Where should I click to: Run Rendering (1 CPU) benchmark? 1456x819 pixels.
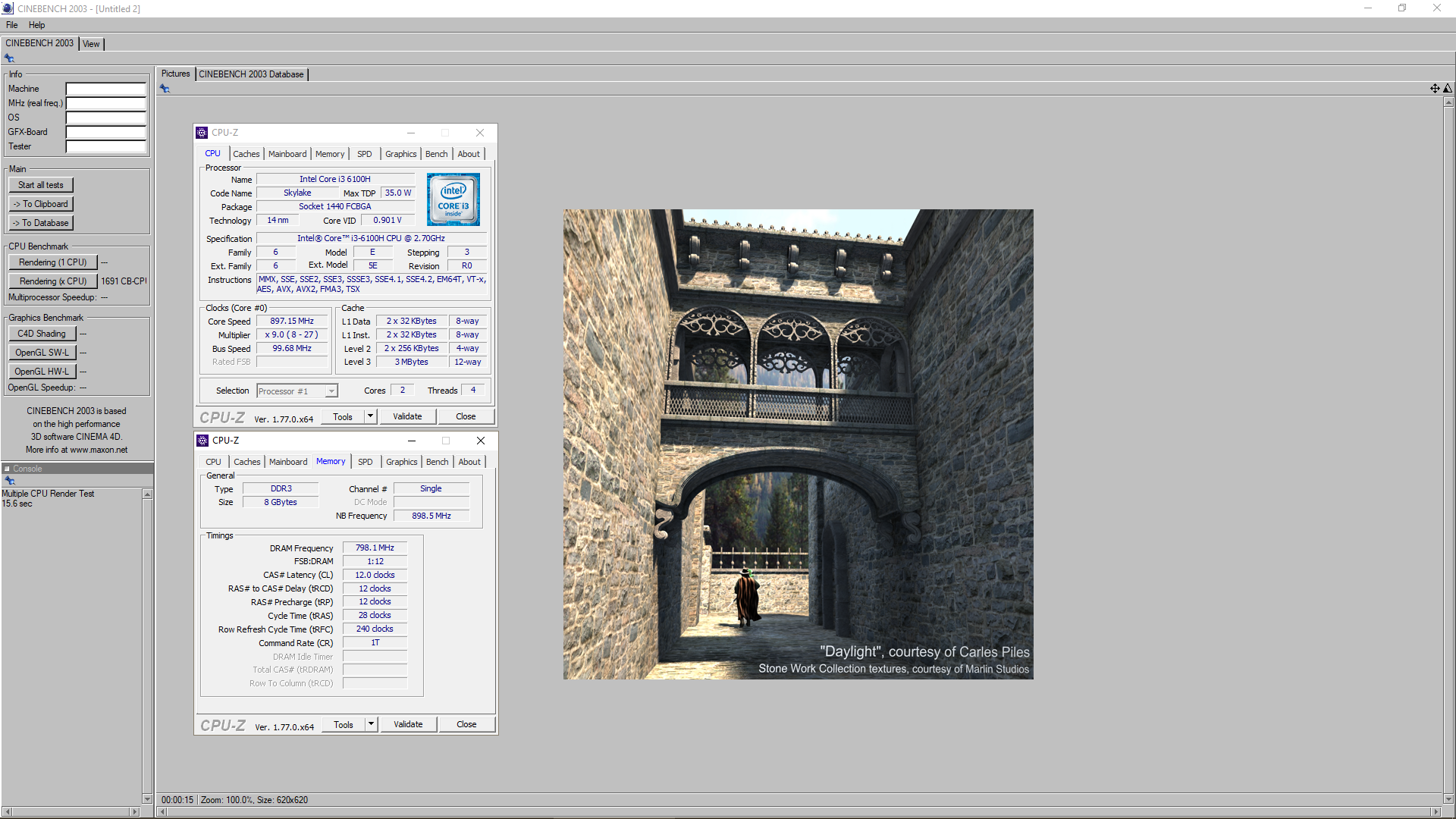[x=53, y=262]
